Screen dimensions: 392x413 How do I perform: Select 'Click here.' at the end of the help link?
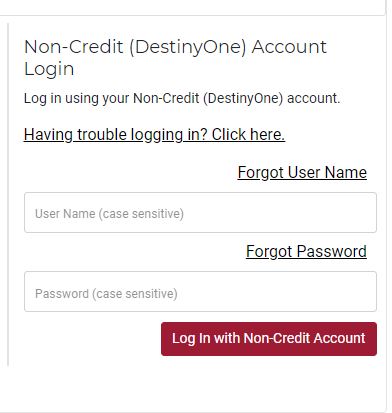(248, 135)
